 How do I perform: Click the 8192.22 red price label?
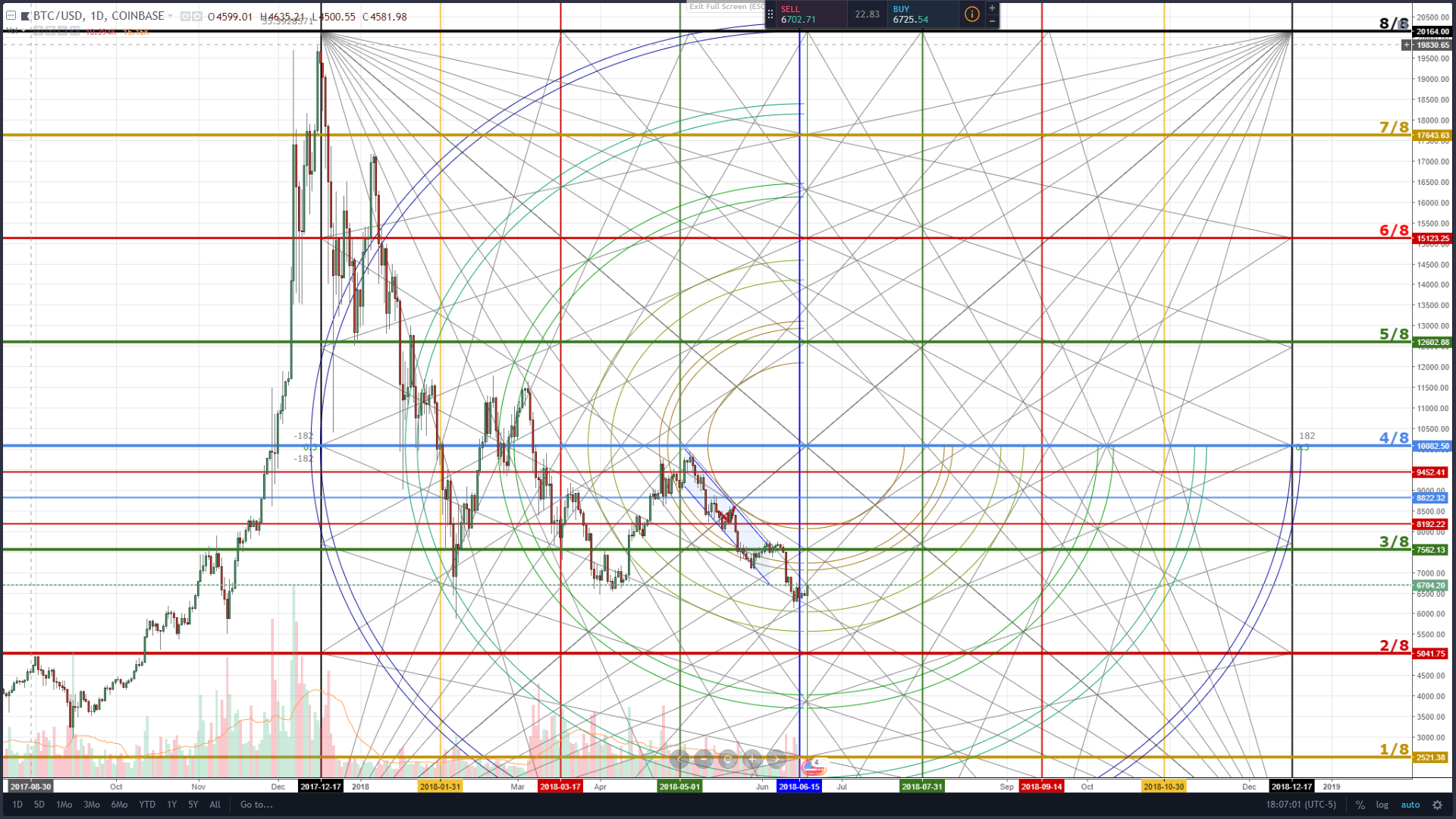coord(1431,524)
